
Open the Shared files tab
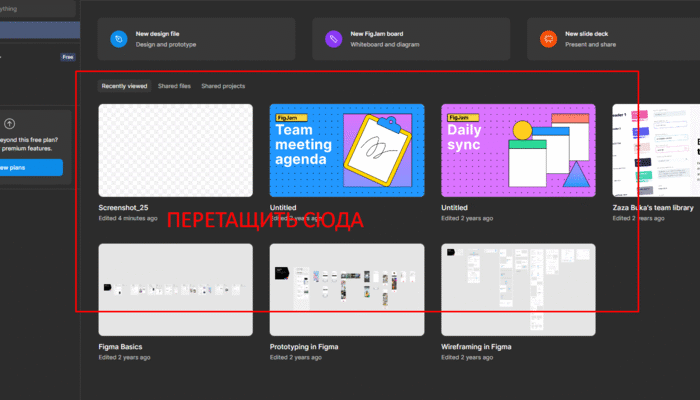click(174, 86)
